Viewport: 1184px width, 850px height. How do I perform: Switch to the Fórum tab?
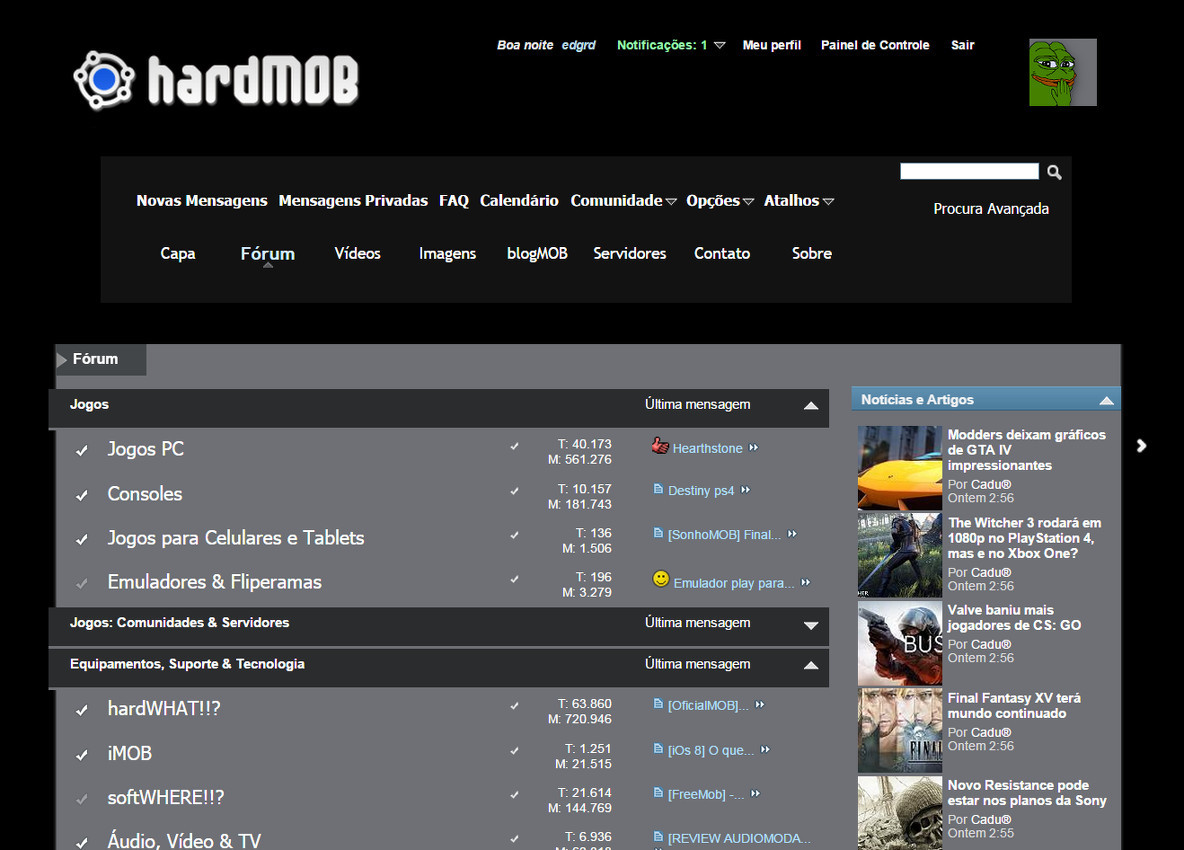267,254
